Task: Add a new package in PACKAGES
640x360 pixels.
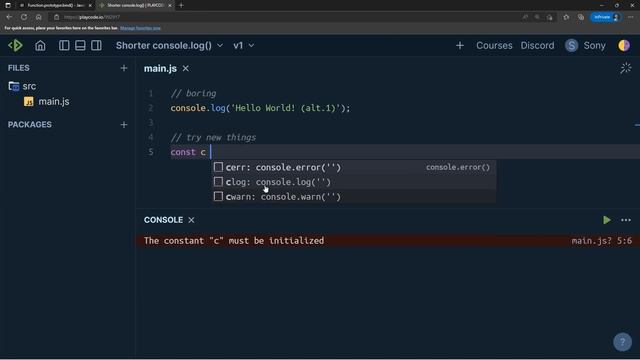Action: 124,124
